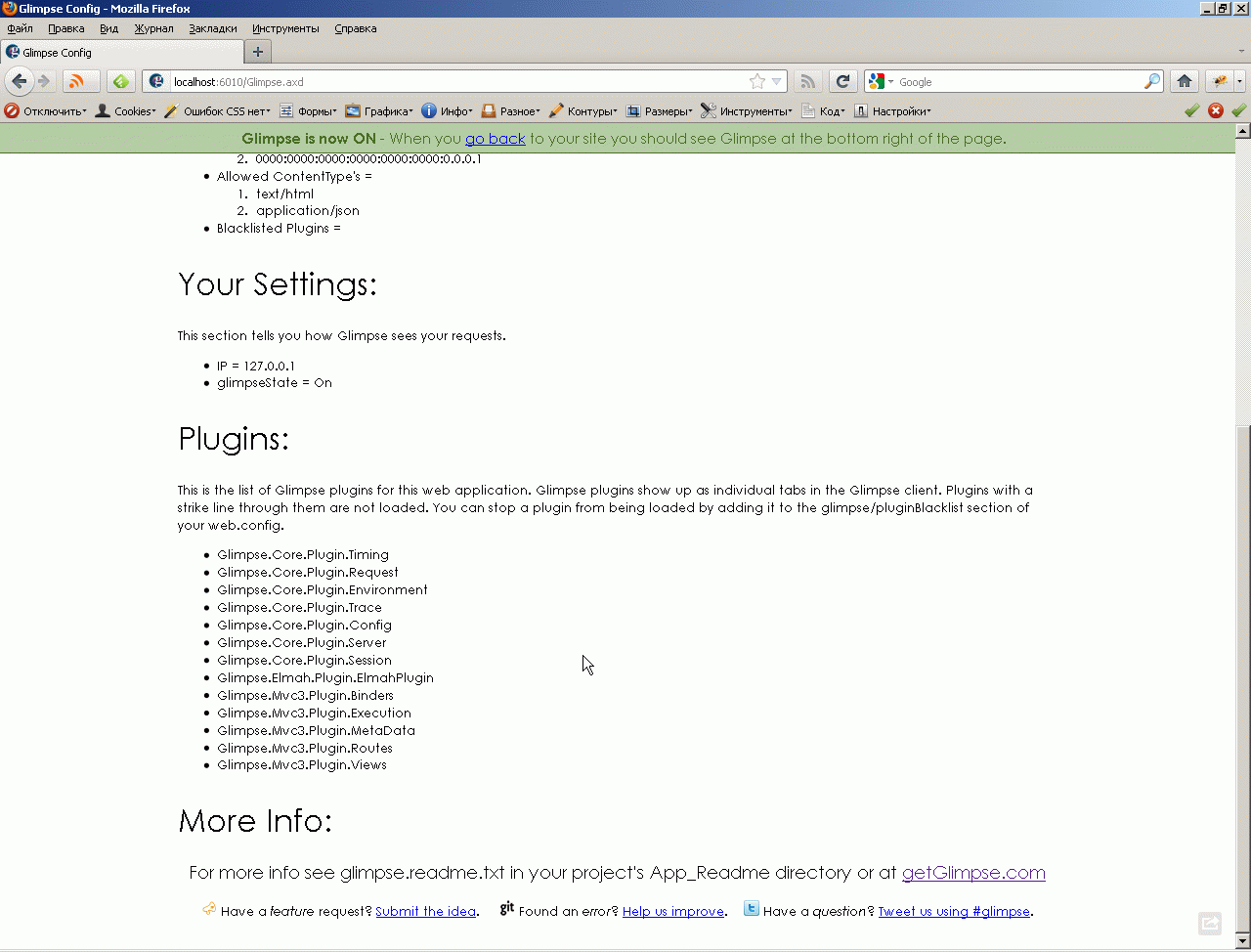This screenshot has width=1251, height=952.
Task: Expand the Формы (Forms) toolbar menu
Action: click(x=308, y=111)
